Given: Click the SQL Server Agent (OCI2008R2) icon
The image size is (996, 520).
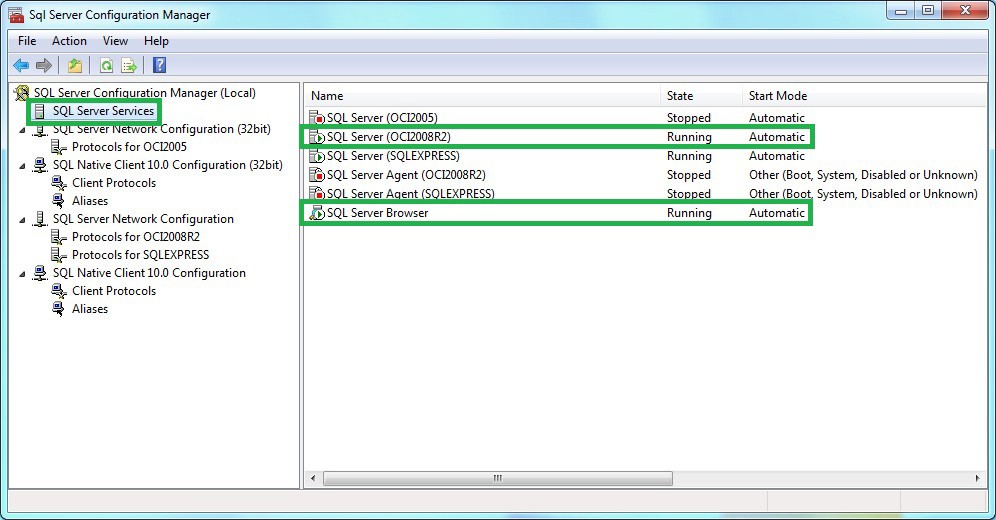Looking at the screenshot, I should 317,175.
